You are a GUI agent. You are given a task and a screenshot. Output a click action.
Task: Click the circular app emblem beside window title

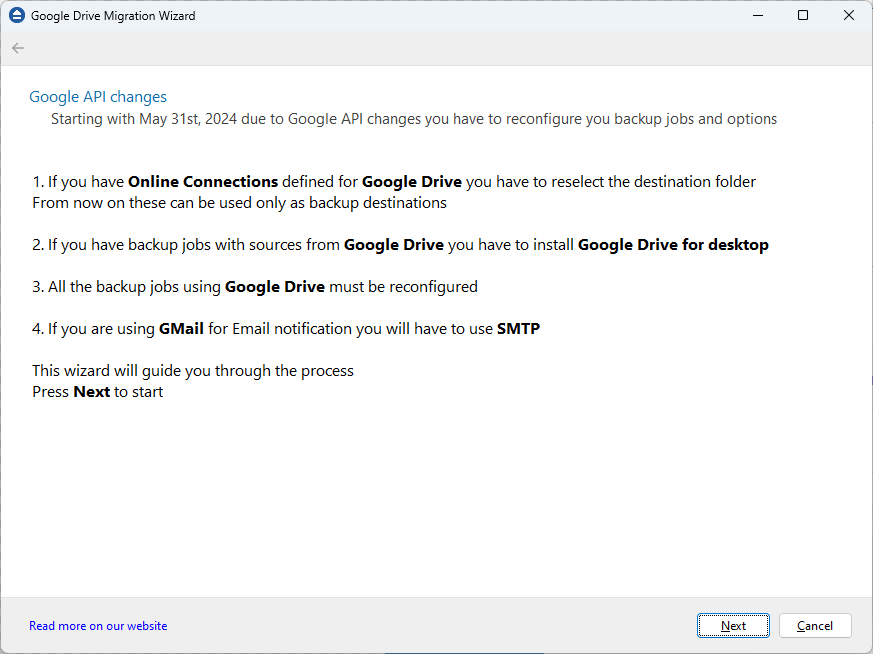(x=16, y=15)
